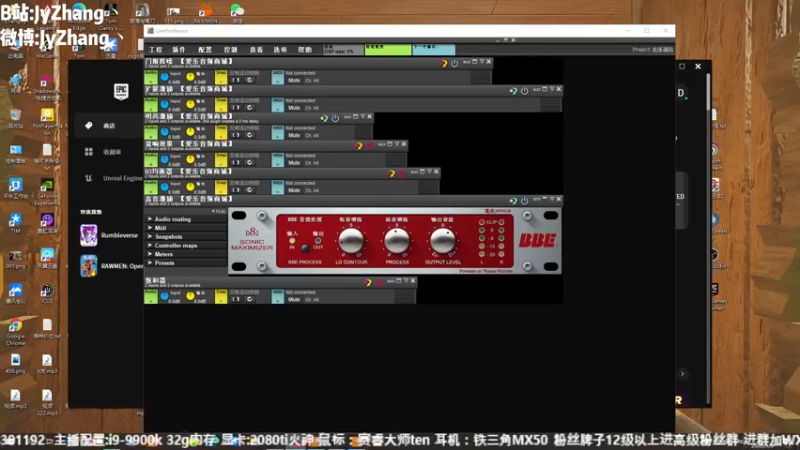The height and width of the screenshot is (450, 800).
Task: Enable the bottom plugin's red power button
Action: 379,283
